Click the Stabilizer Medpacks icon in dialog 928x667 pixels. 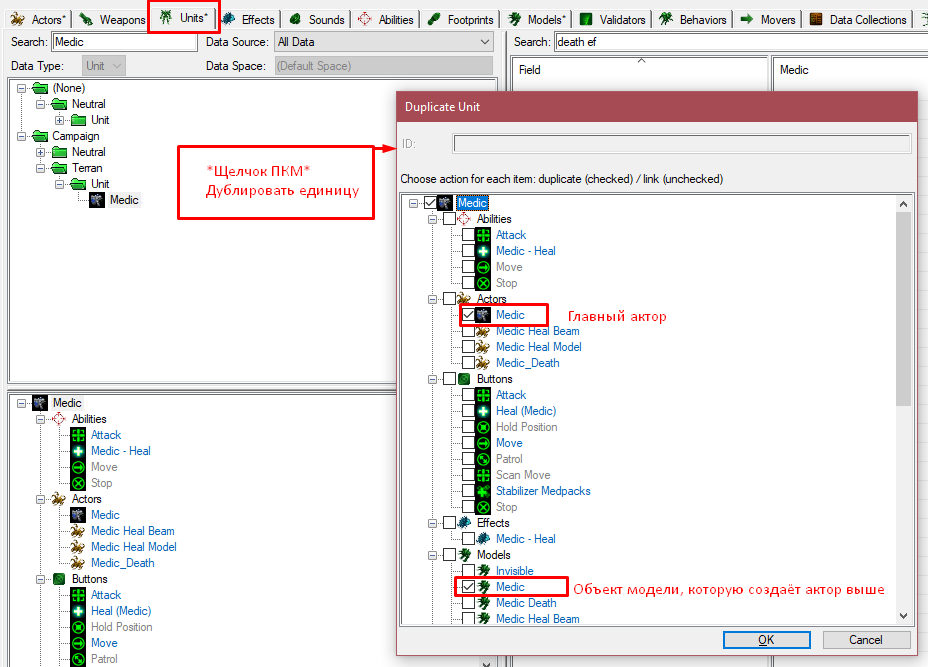pyautogui.click(x=484, y=491)
